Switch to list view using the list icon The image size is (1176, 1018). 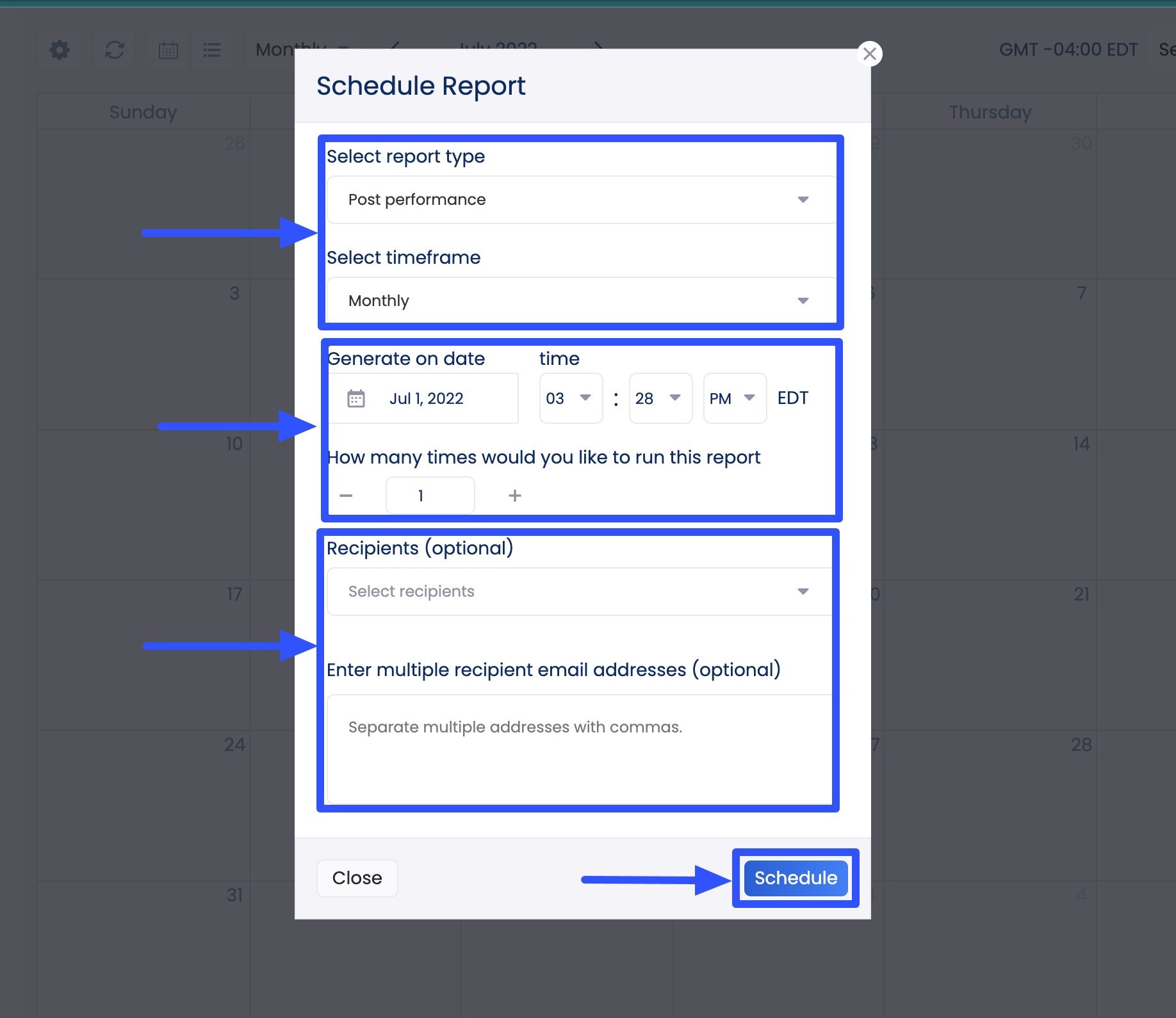(212, 50)
